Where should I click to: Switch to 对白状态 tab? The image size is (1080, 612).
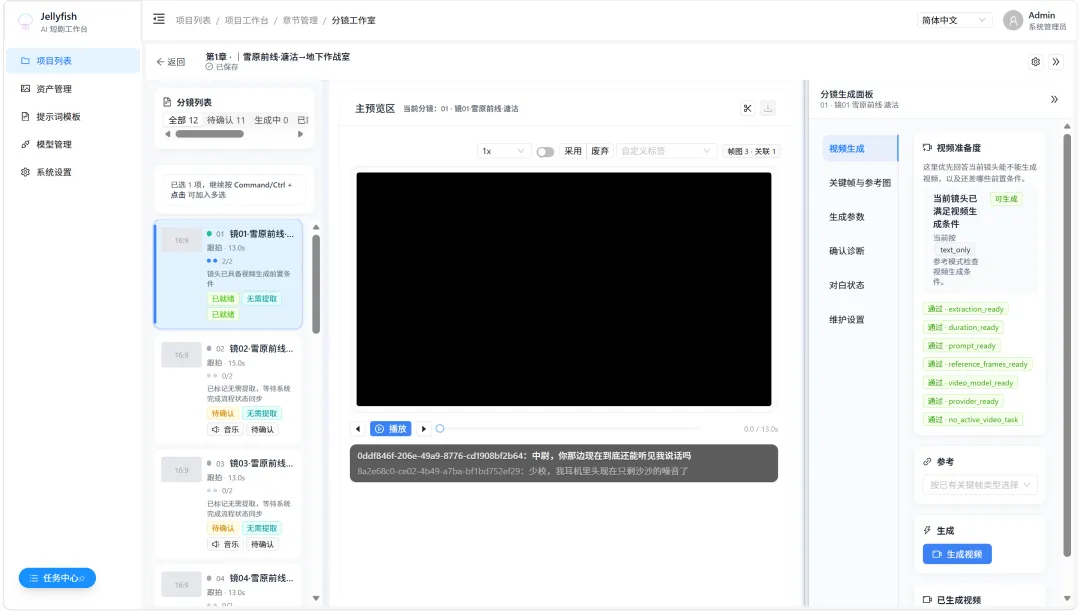click(860, 285)
